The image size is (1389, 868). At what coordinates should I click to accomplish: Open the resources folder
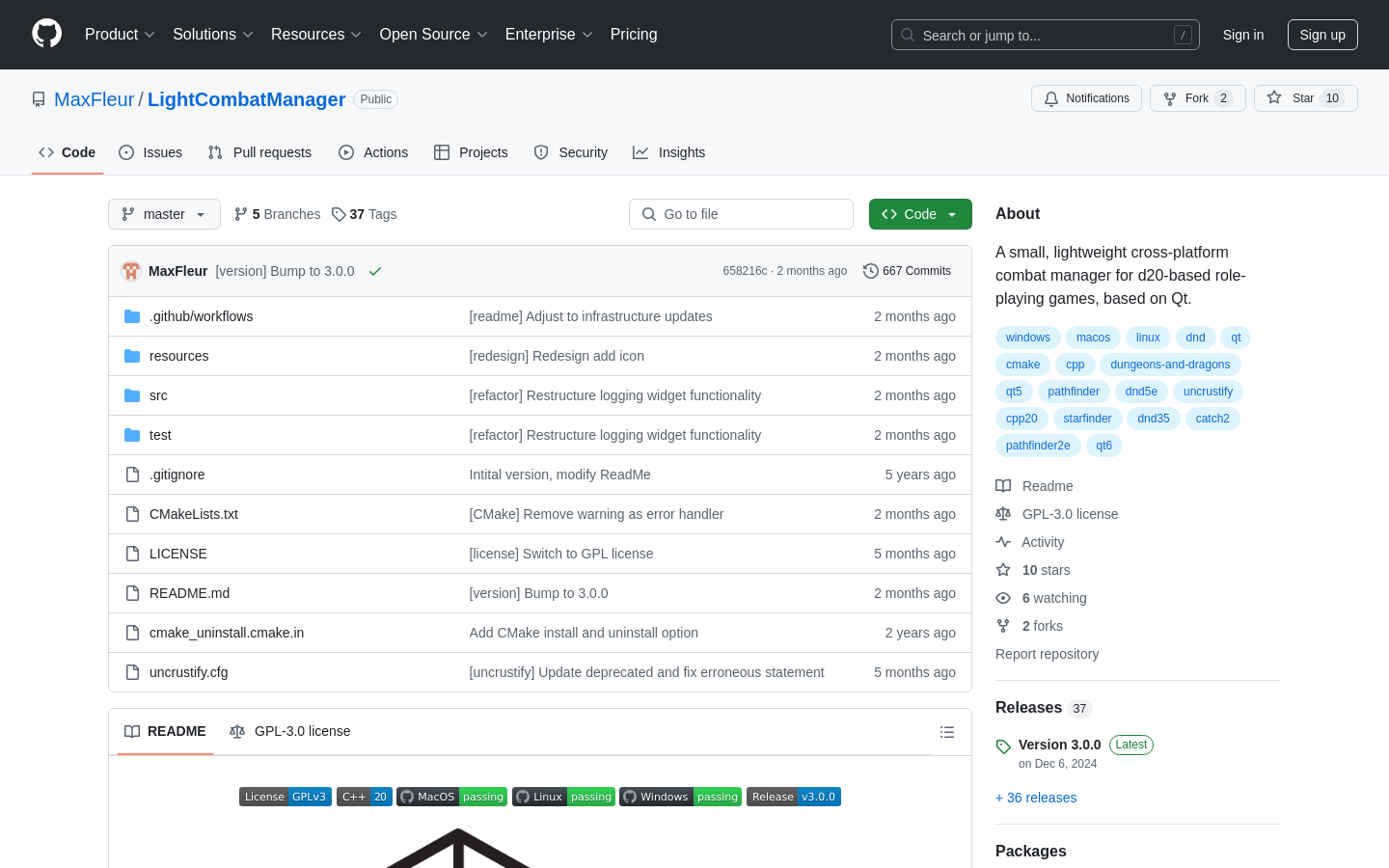[178, 356]
